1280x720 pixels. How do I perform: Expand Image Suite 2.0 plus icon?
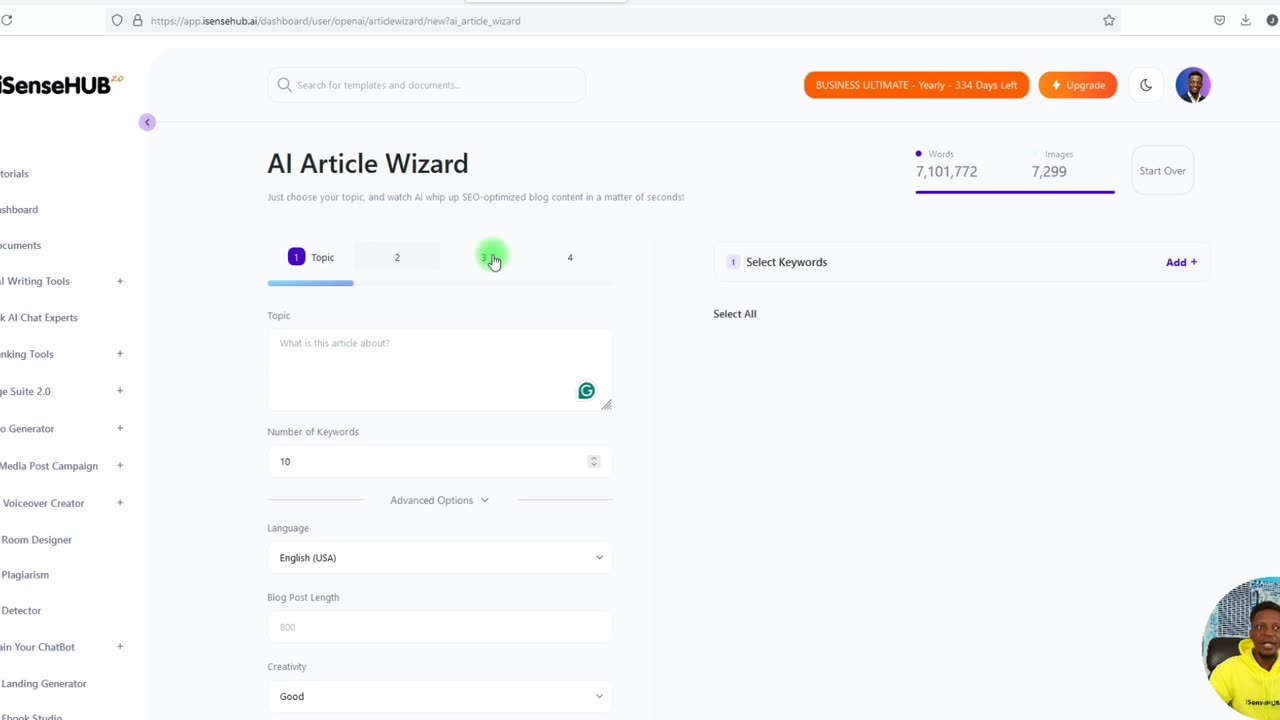click(120, 391)
